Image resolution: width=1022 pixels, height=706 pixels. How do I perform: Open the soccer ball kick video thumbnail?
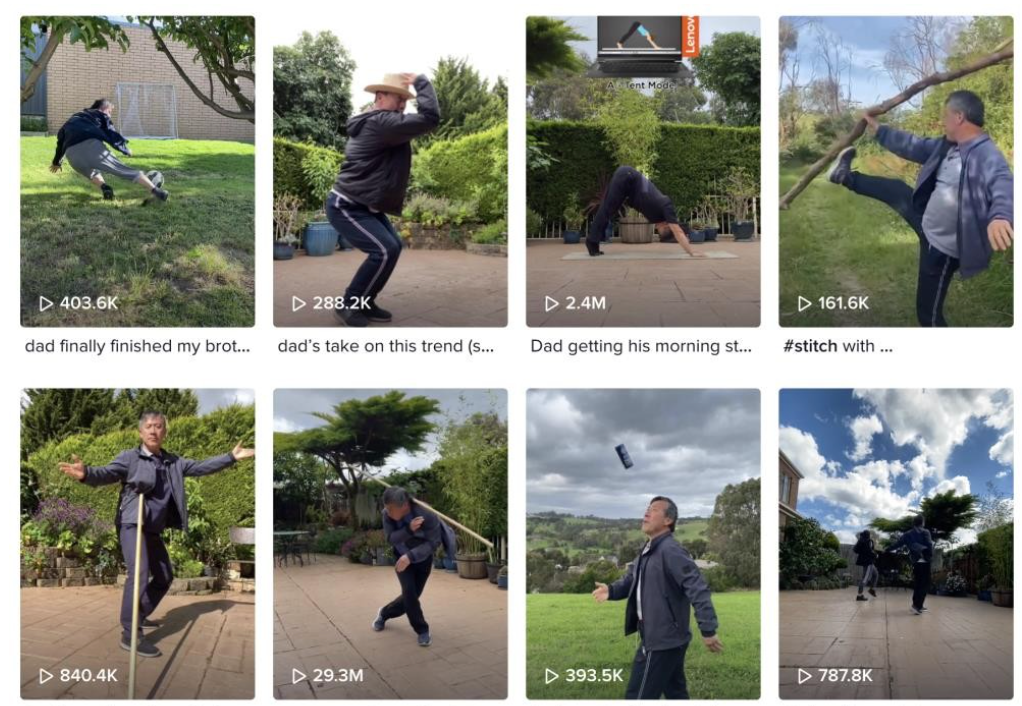click(x=138, y=171)
